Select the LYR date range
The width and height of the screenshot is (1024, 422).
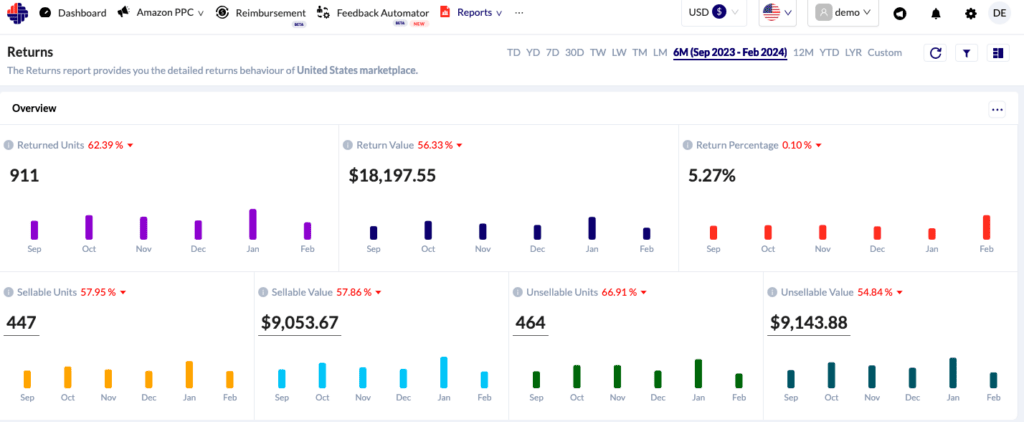pos(853,53)
